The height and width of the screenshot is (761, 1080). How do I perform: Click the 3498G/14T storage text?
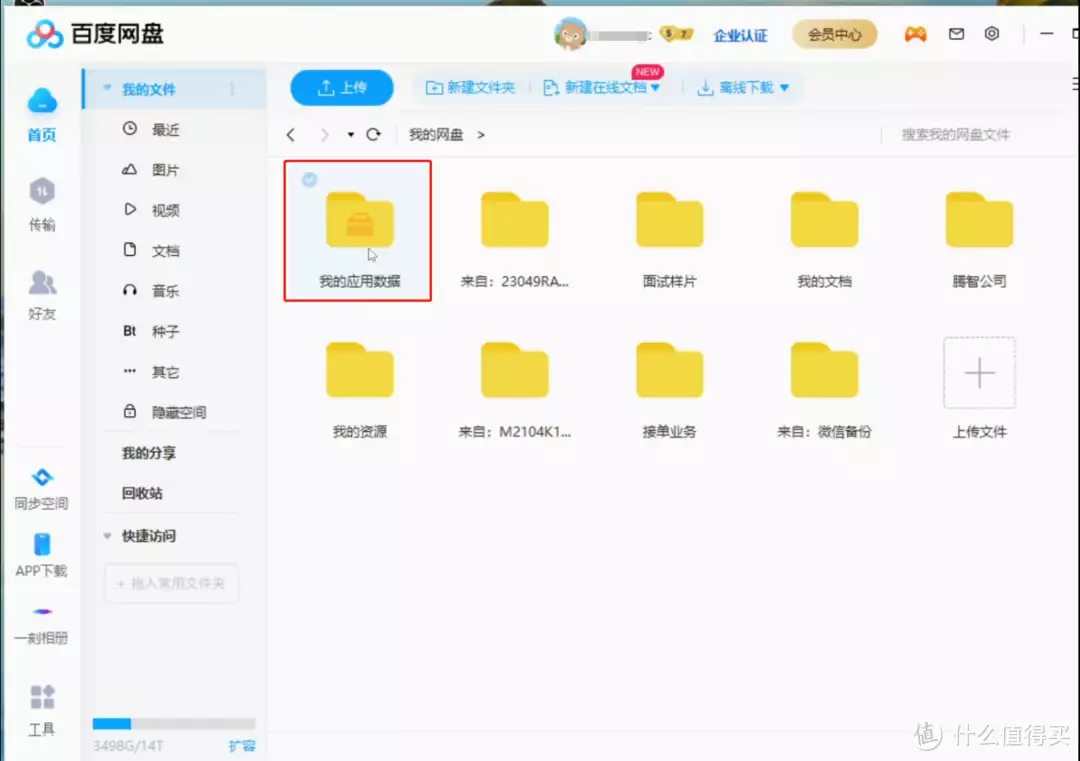(128, 746)
